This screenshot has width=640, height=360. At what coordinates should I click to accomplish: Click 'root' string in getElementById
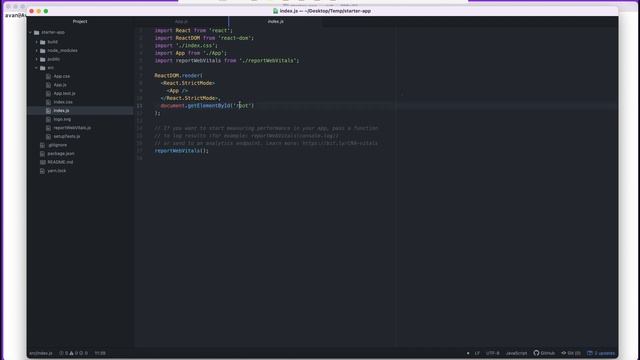click(242, 105)
